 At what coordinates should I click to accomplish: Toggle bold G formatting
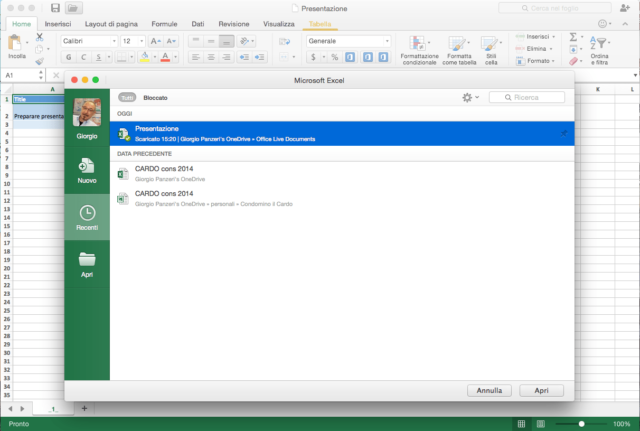[69, 57]
